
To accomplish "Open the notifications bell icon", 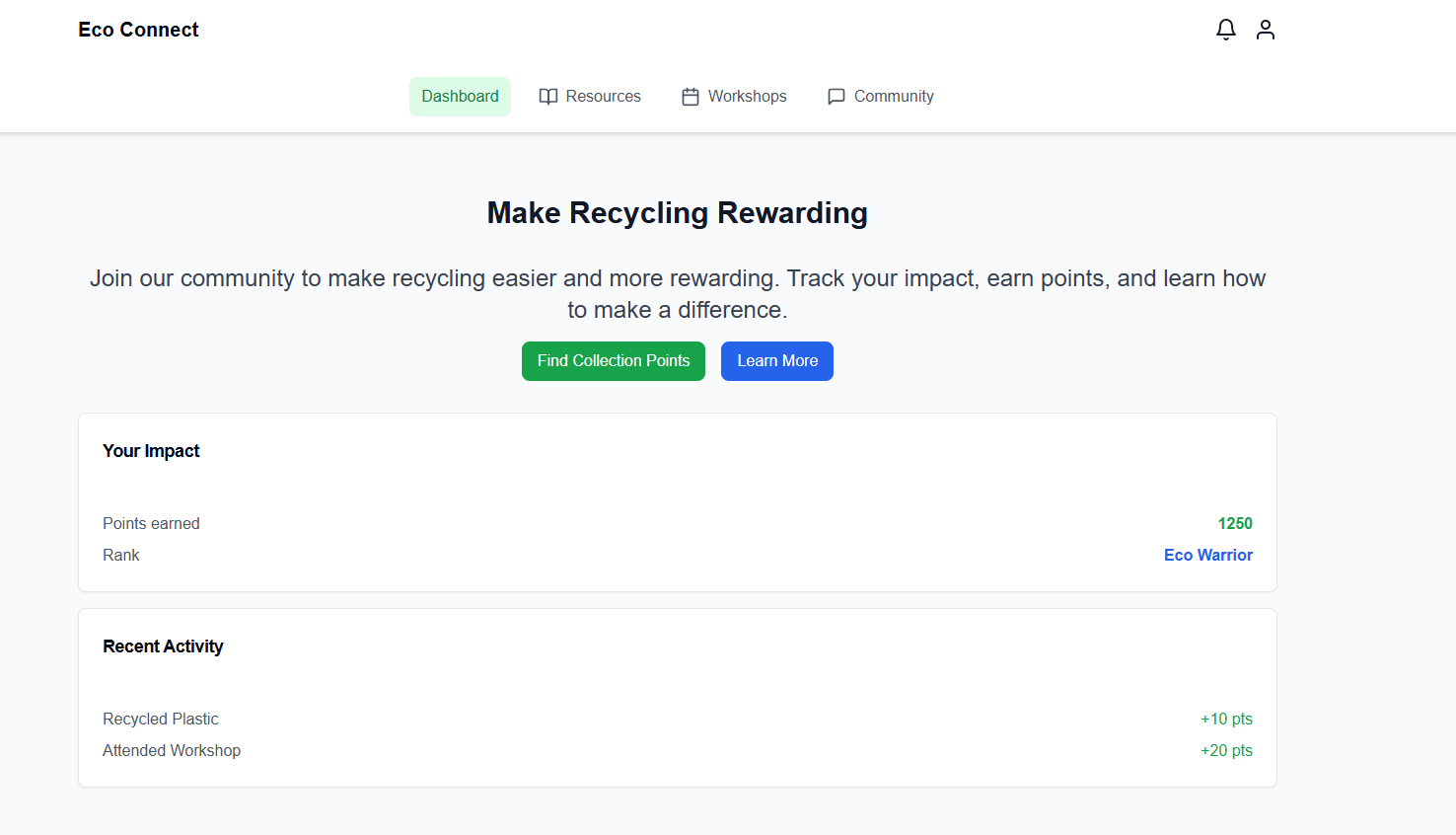I will (x=1225, y=30).
